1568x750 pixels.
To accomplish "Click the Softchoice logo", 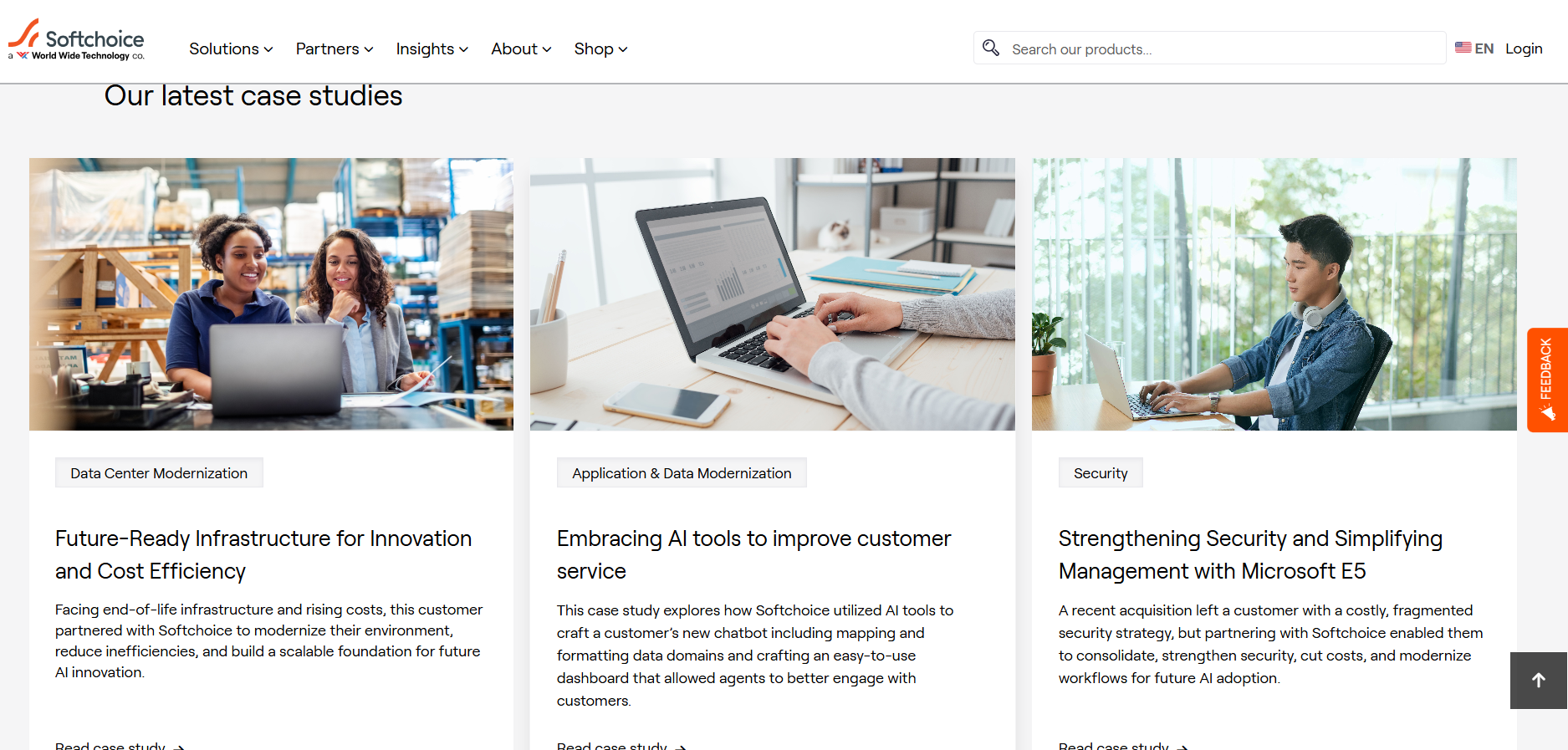I will (76, 39).
